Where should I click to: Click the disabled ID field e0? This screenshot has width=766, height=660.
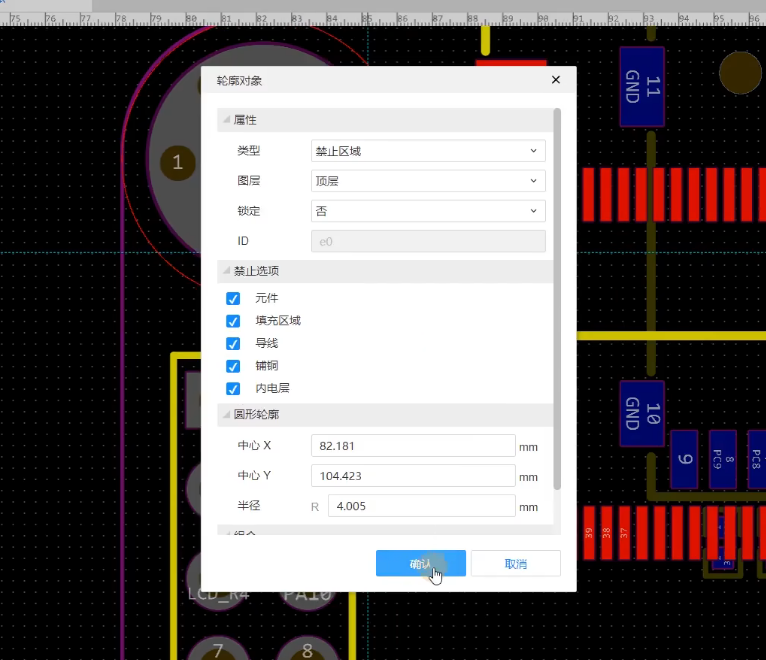(x=428, y=241)
